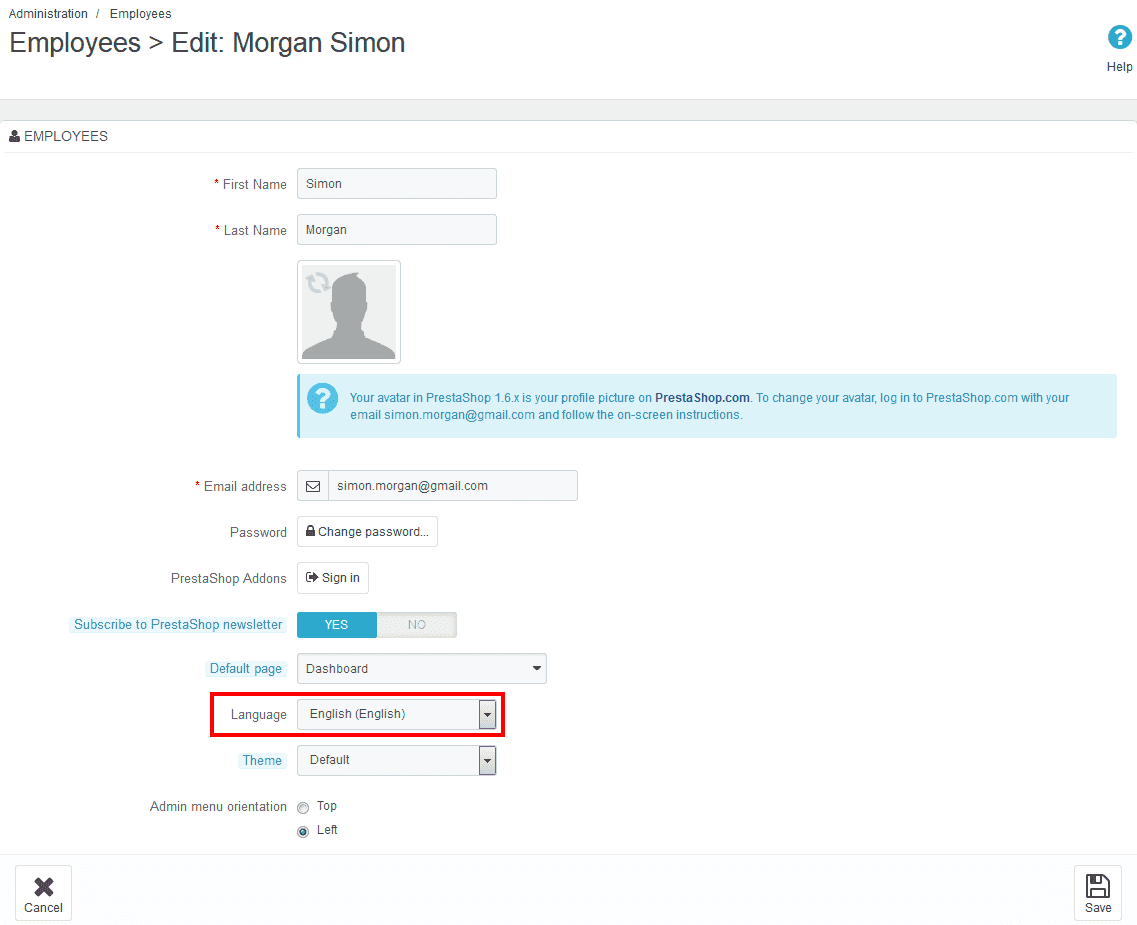Click the employees person icon in panel header

click(x=14, y=136)
